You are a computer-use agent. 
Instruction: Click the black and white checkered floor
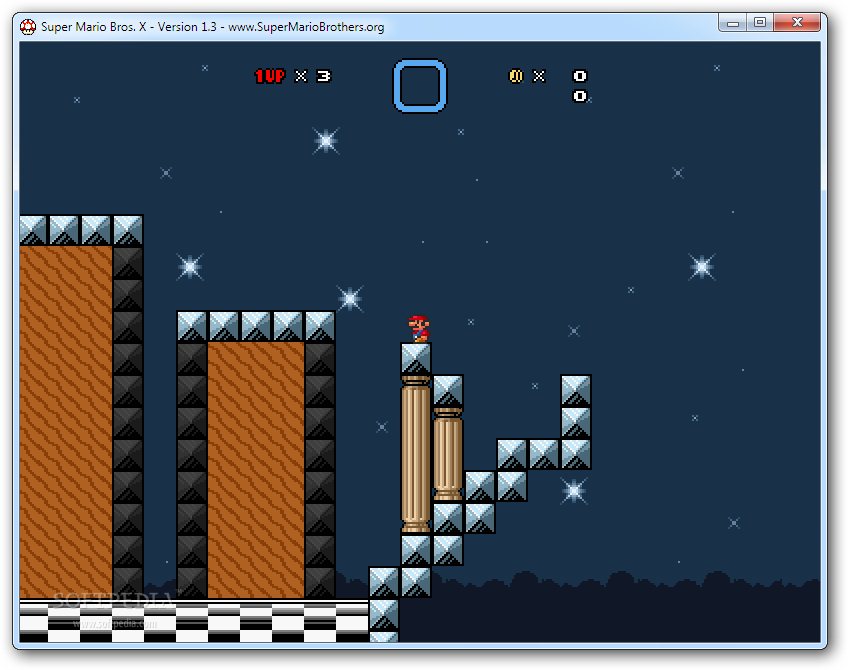point(194,621)
